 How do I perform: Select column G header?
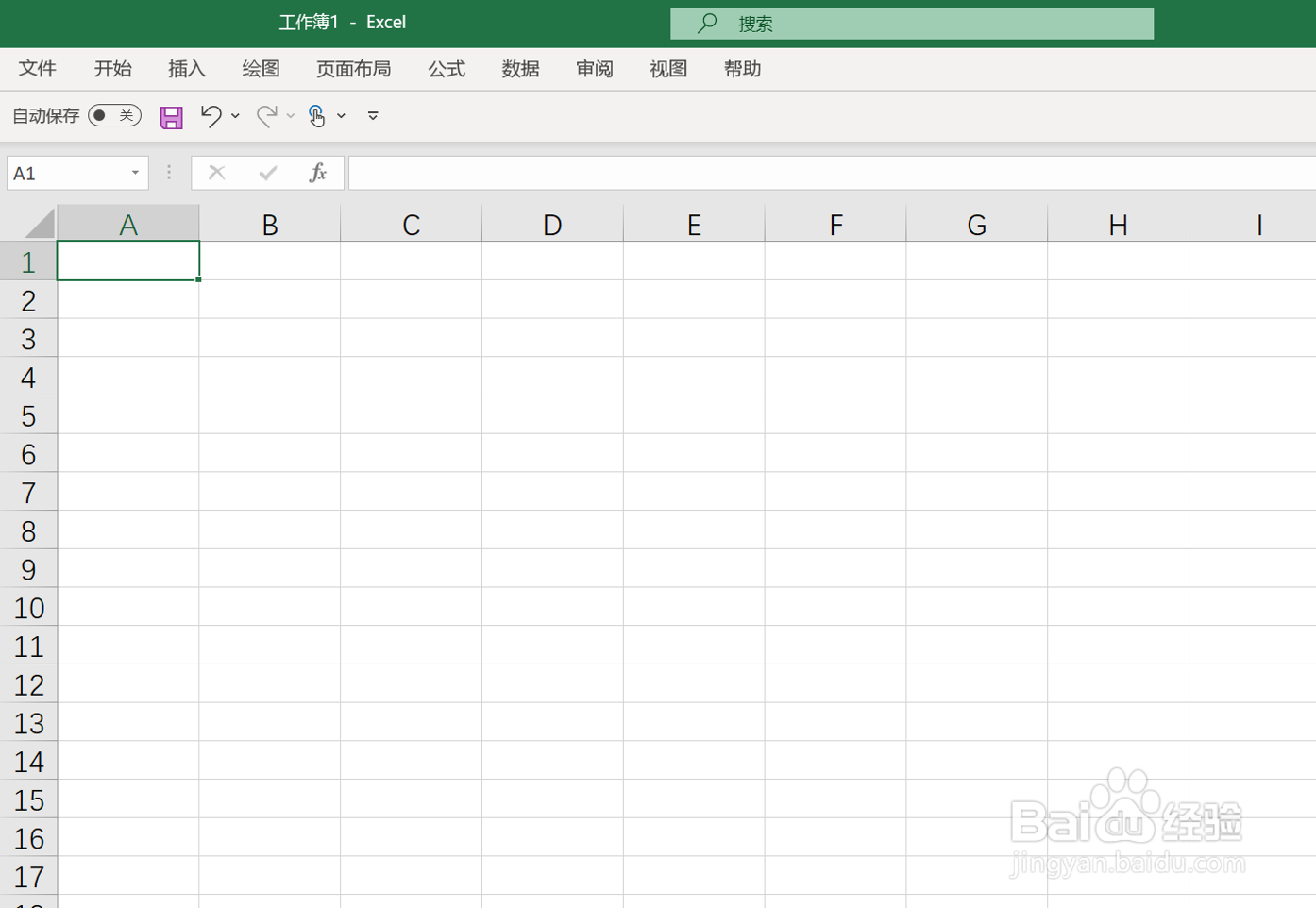977,224
